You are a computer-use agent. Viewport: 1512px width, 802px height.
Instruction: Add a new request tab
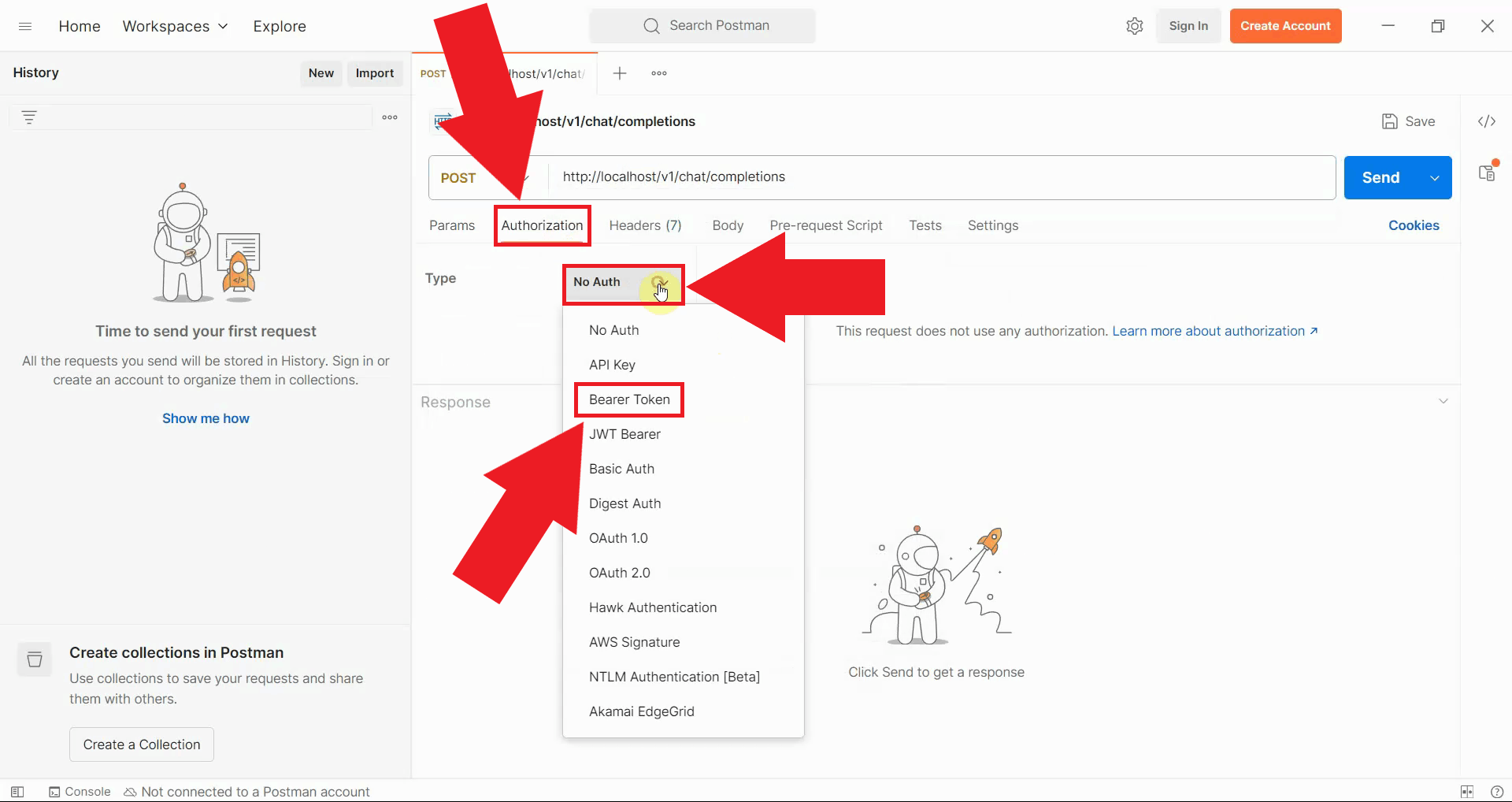[x=620, y=73]
